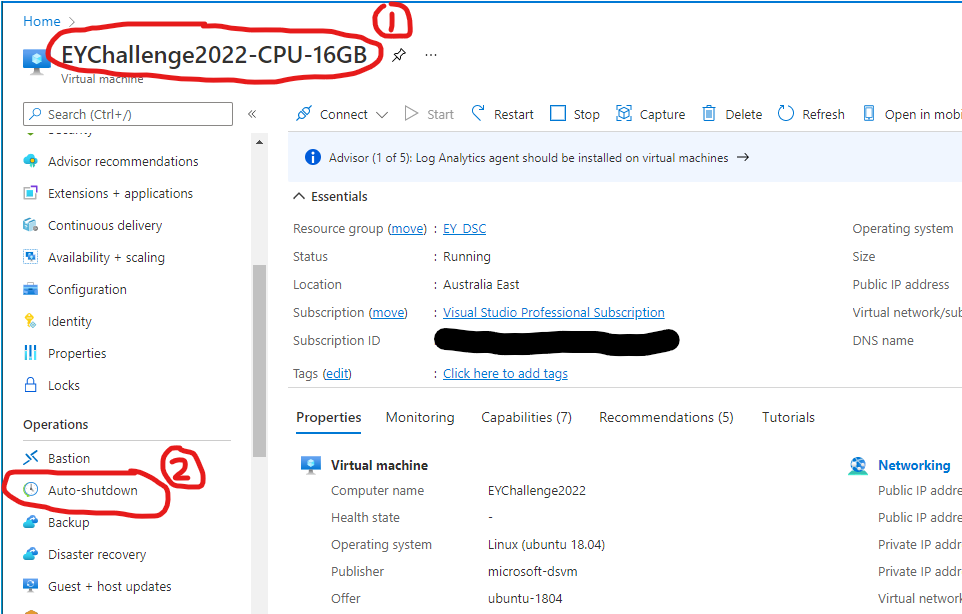Click the Configuration toolbox icon
Screen dimensions: 962x614
tap(31, 289)
